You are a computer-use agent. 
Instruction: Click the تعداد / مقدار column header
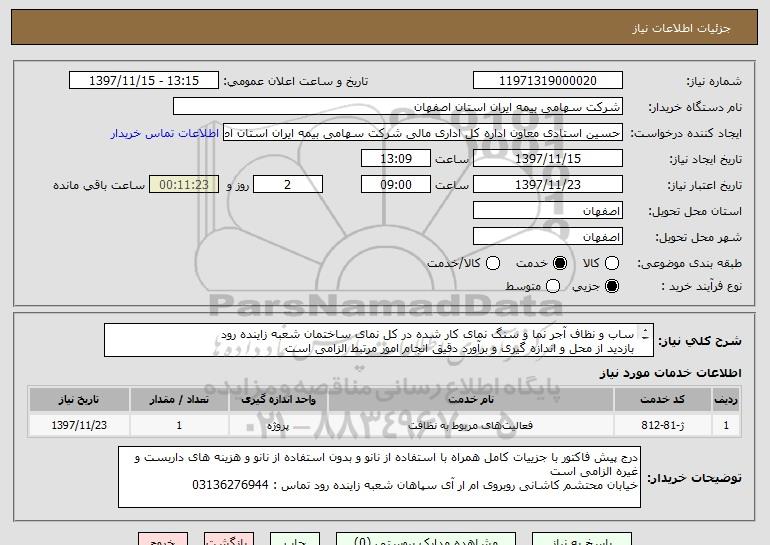(x=179, y=400)
